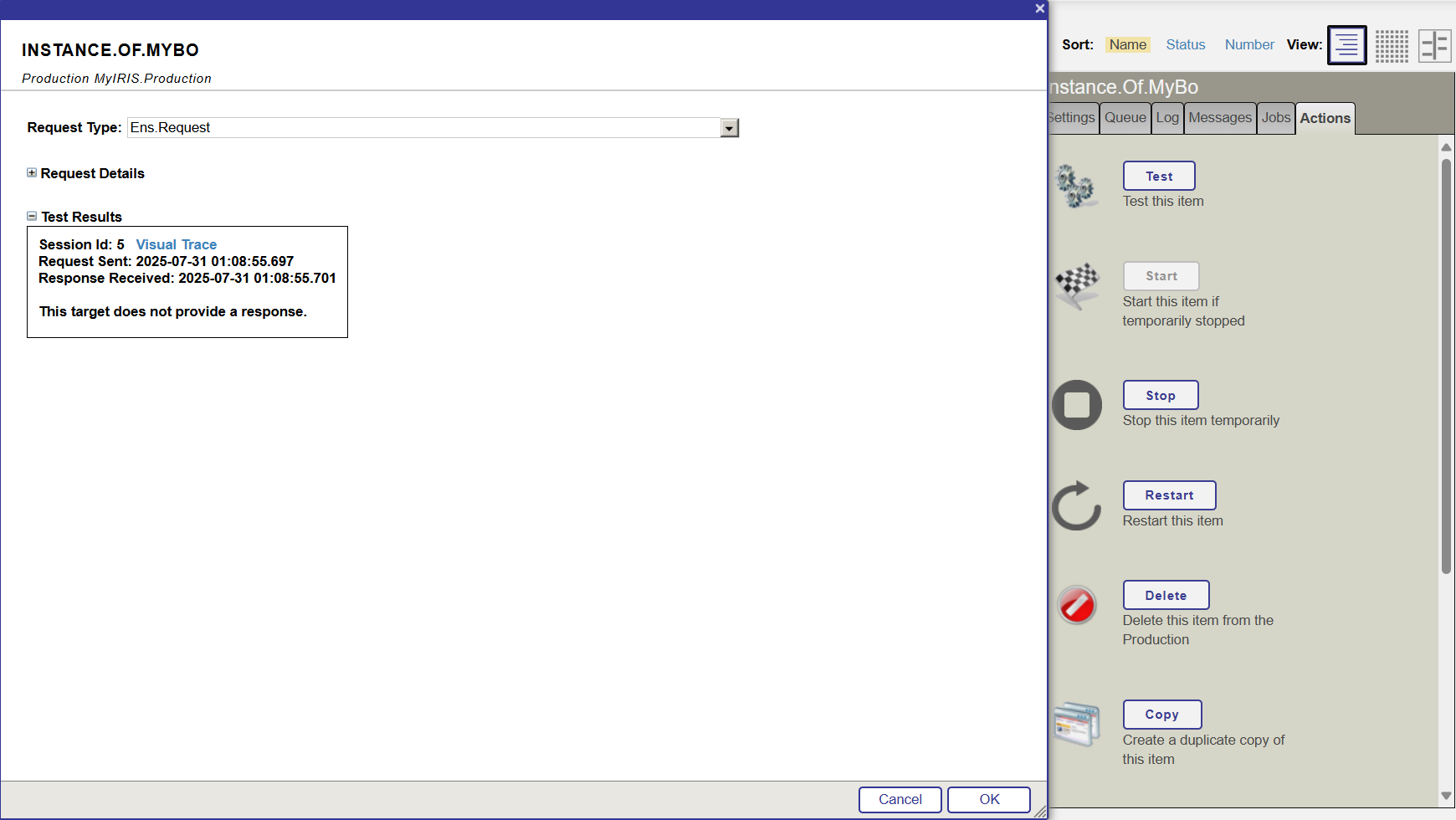Click the red Delete prohibition icon
Screen dimensions: 1456x820
(1077, 605)
